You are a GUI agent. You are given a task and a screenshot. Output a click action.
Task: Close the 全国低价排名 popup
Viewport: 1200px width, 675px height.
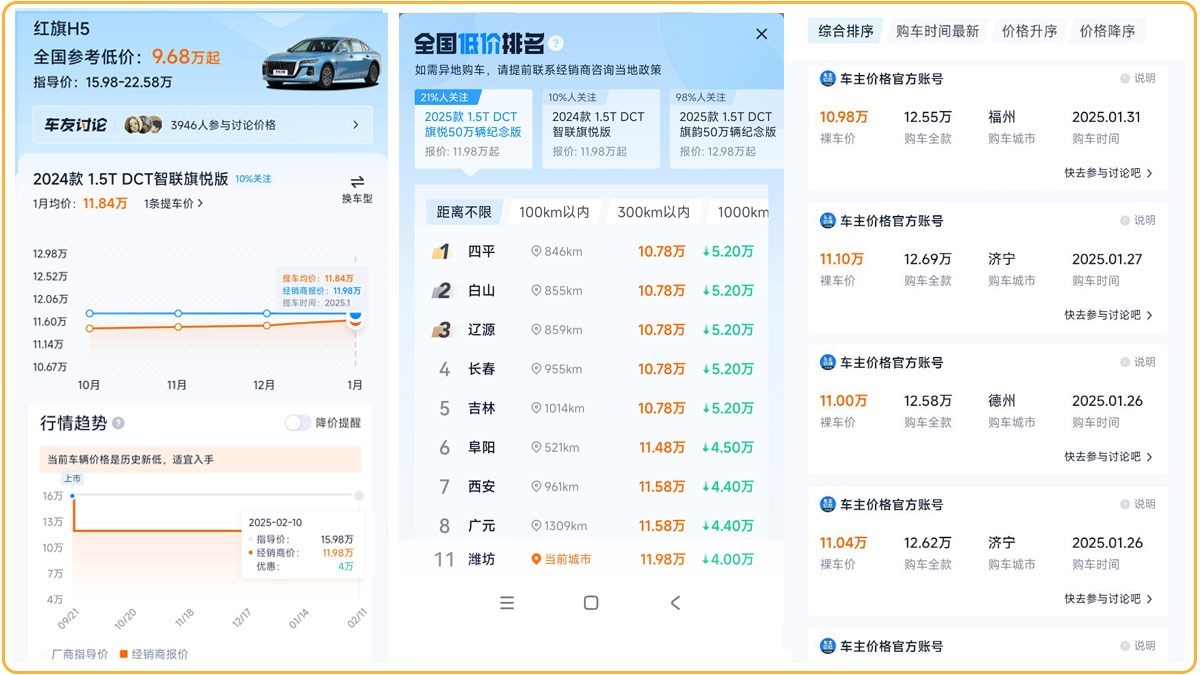[x=761, y=34]
